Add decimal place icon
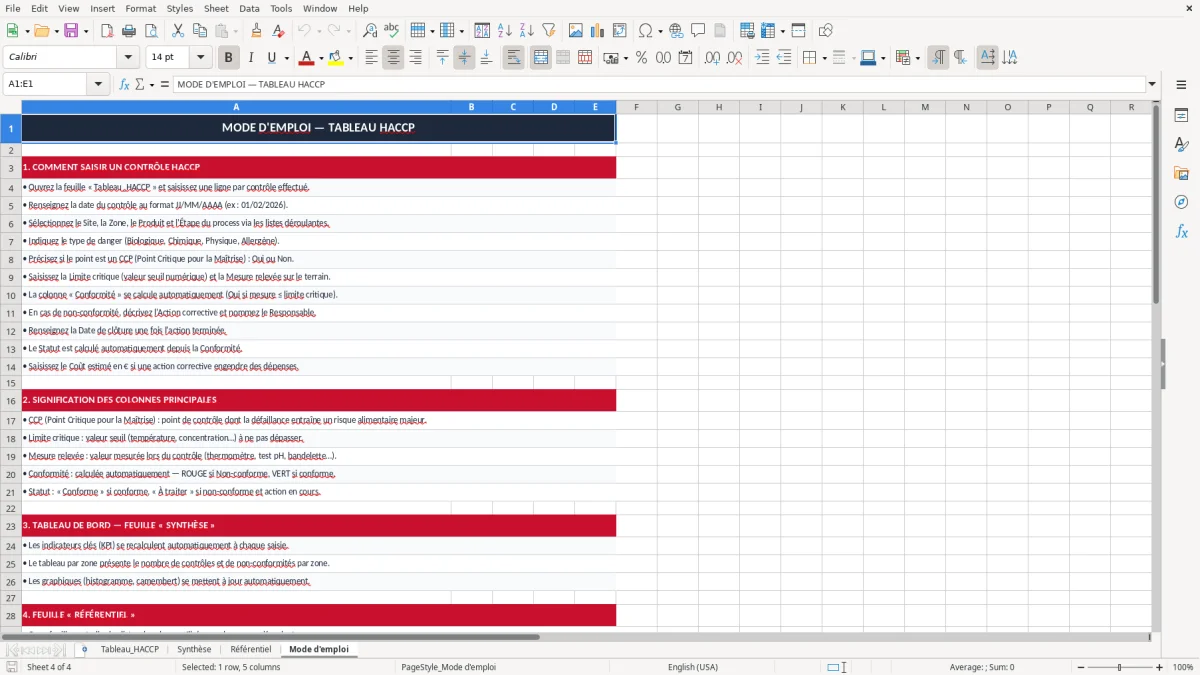 712,58
